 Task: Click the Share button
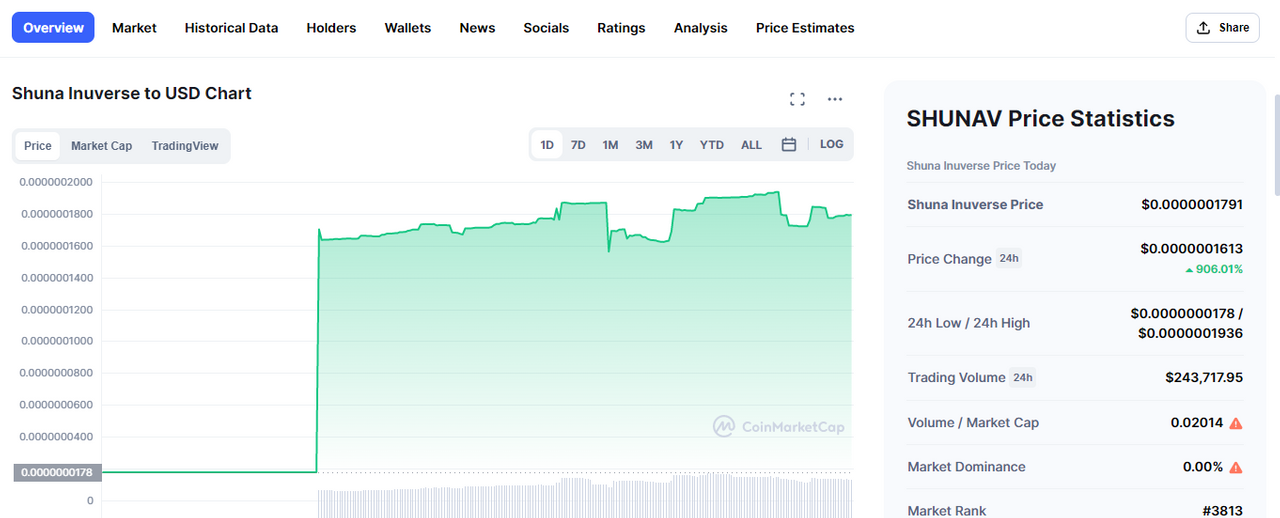(x=1223, y=28)
